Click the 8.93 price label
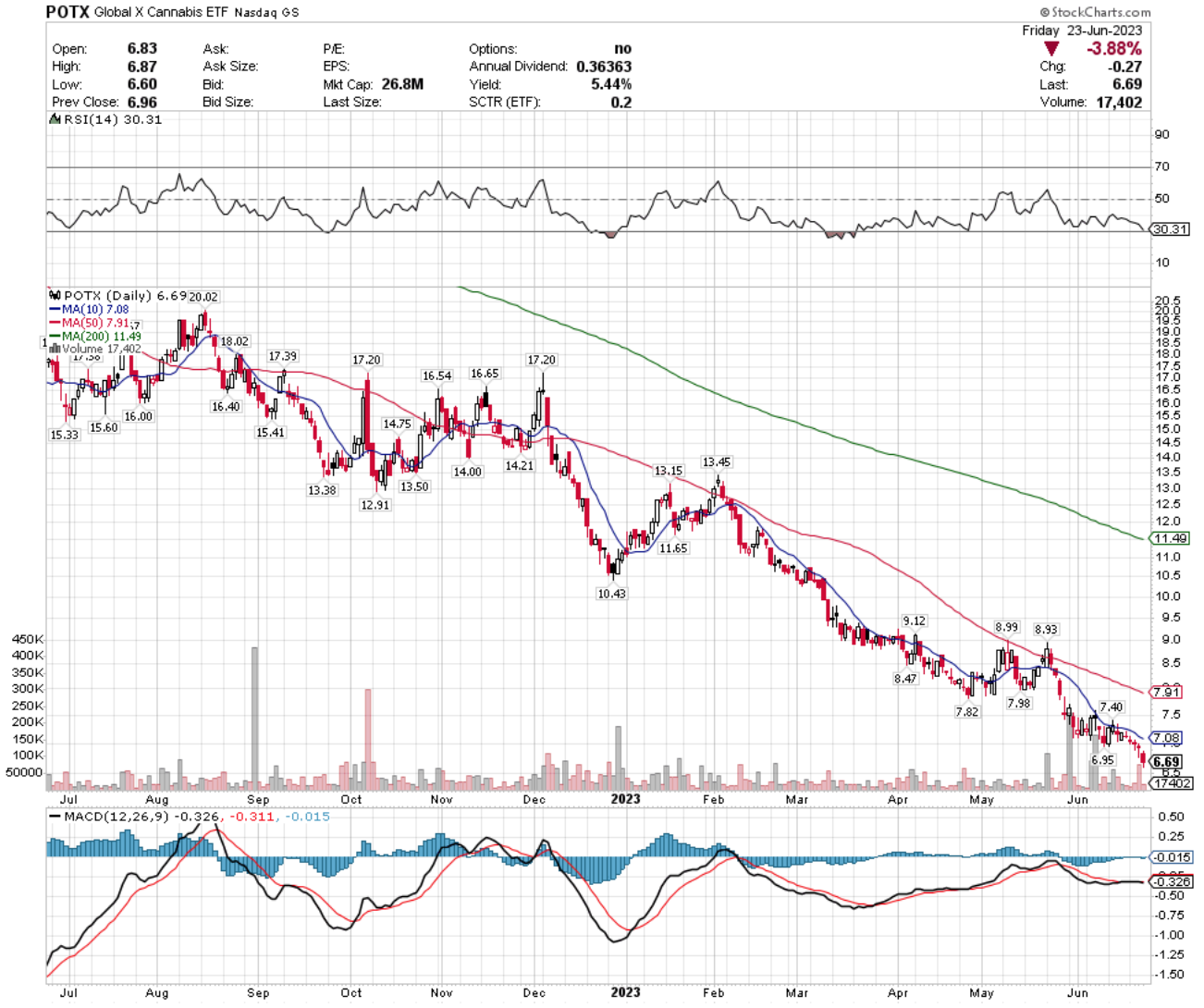1204x1008 pixels. pyautogui.click(x=1046, y=629)
